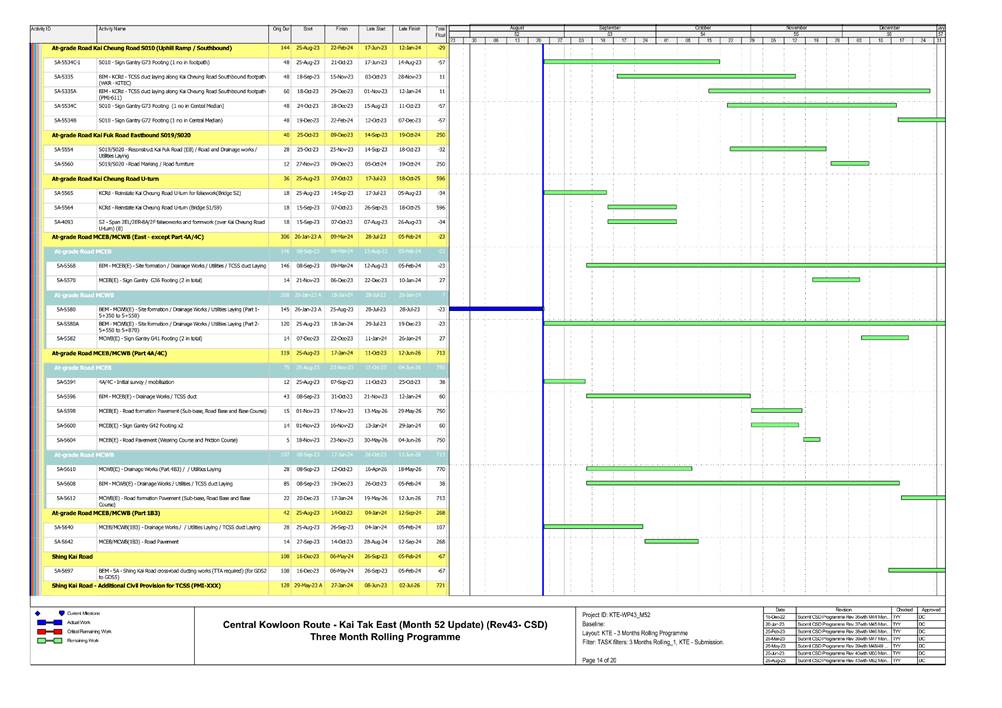Click the October month header in timescale
The width and height of the screenshot is (1002, 708).
703,27
